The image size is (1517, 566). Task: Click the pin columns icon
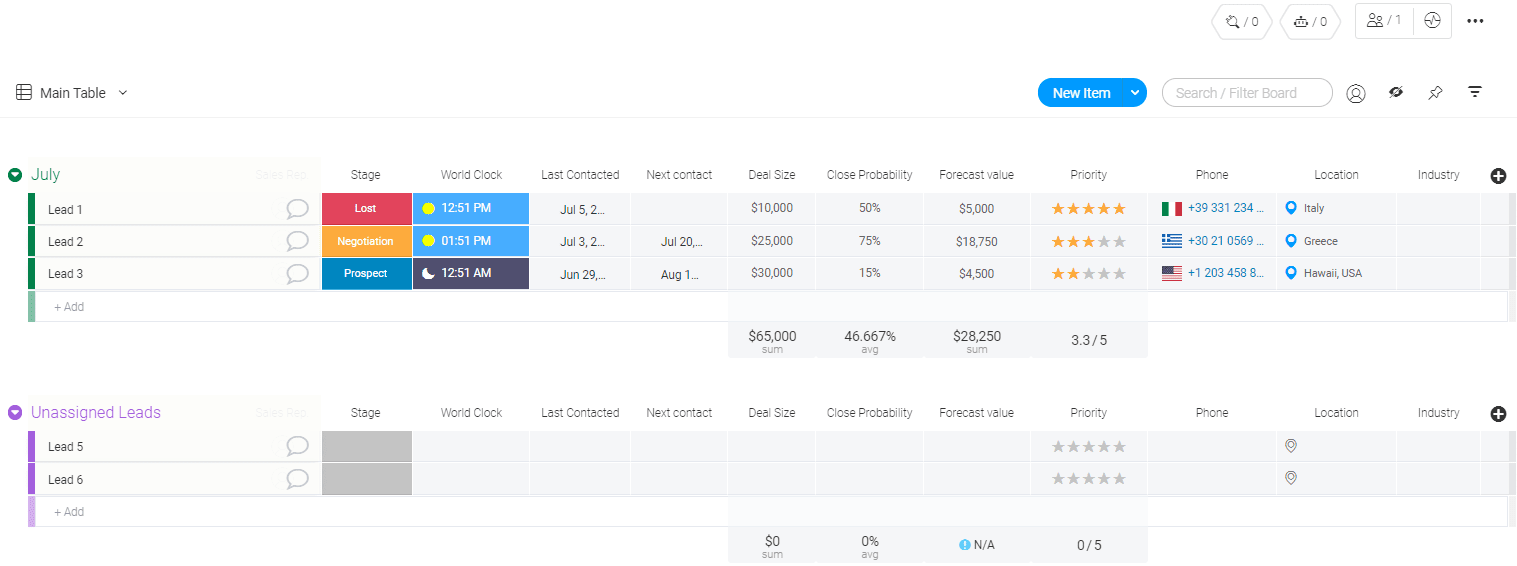click(x=1435, y=93)
